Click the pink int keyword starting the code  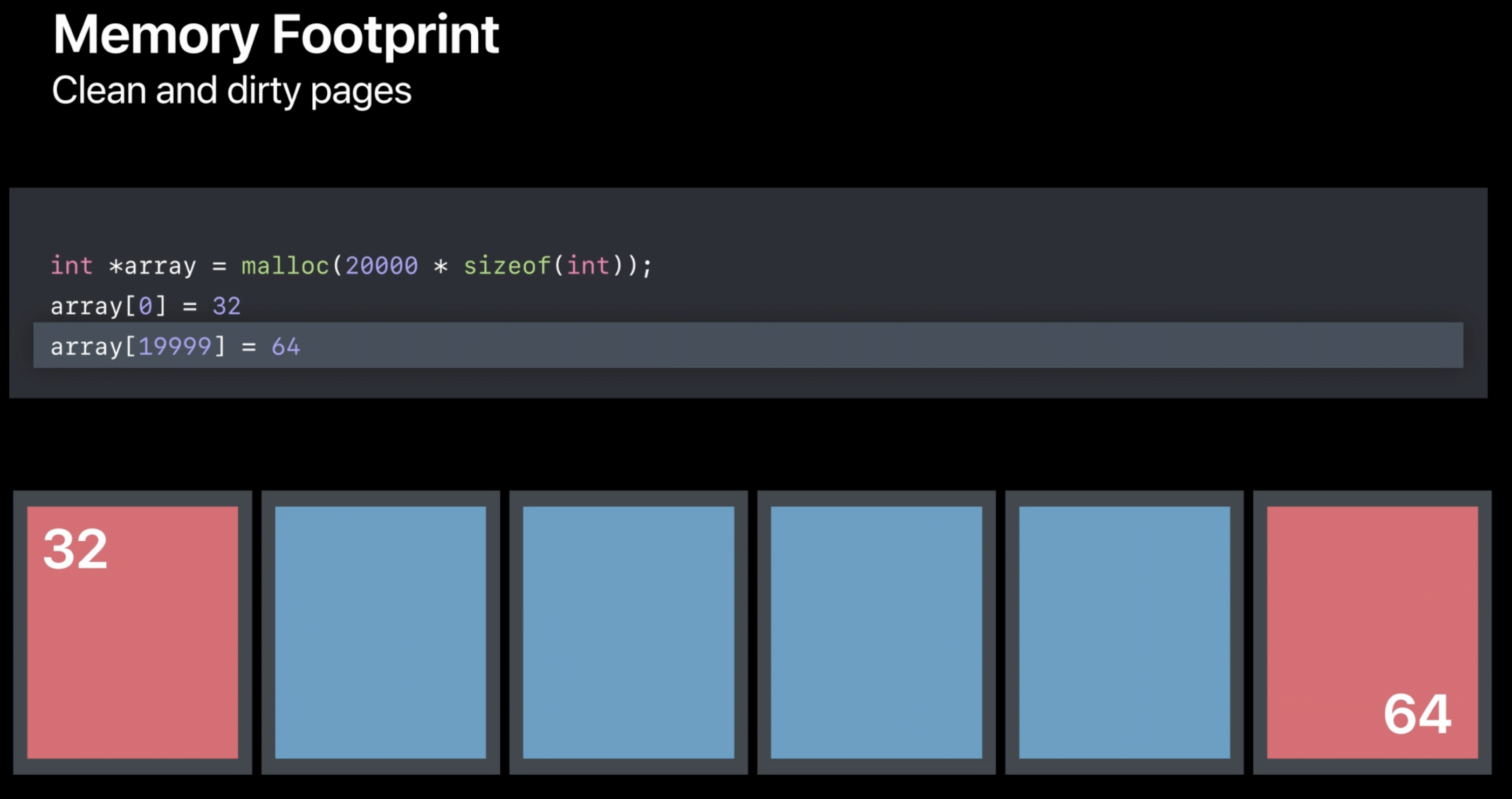71,266
